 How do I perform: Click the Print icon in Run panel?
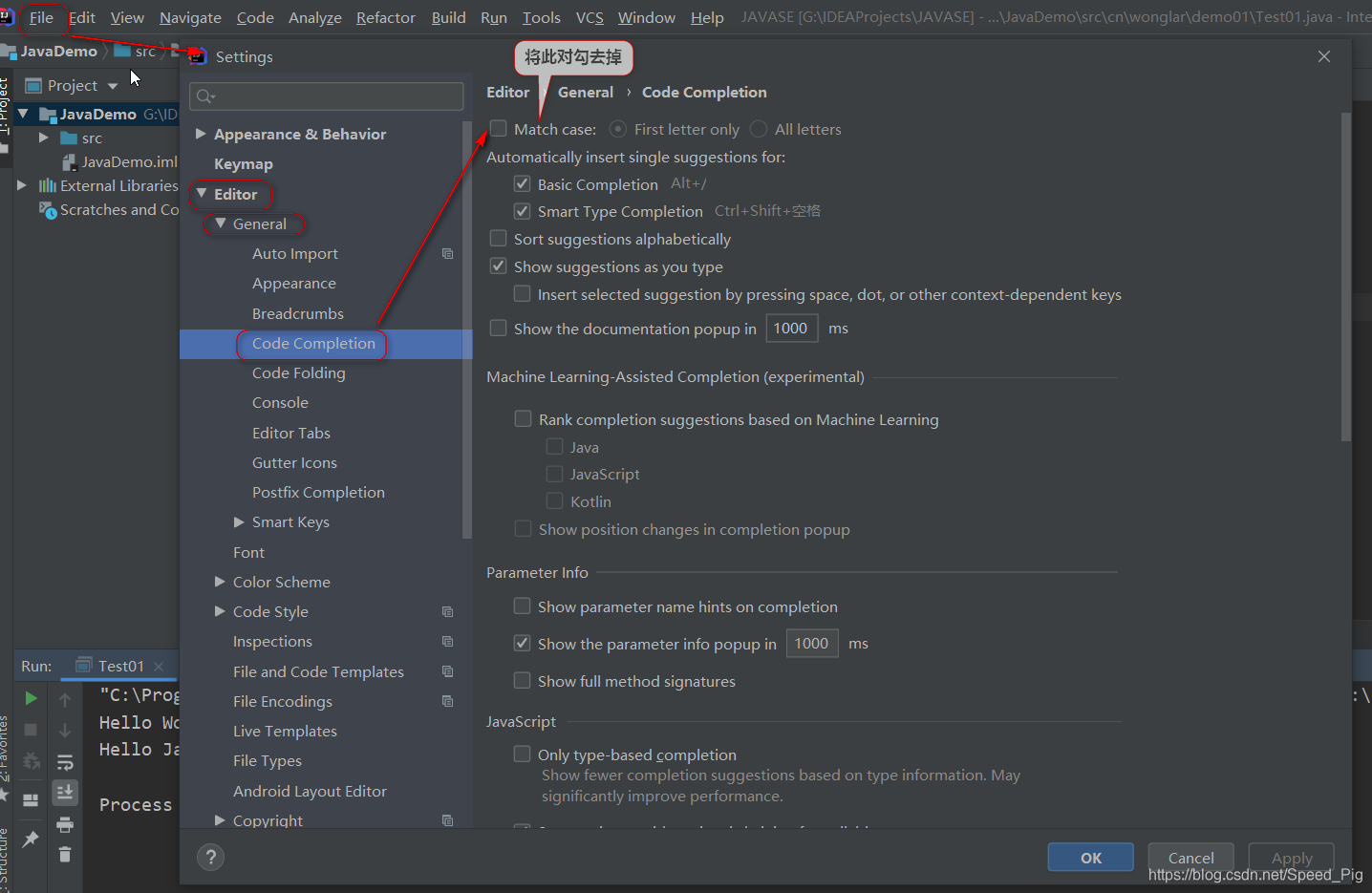65,824
